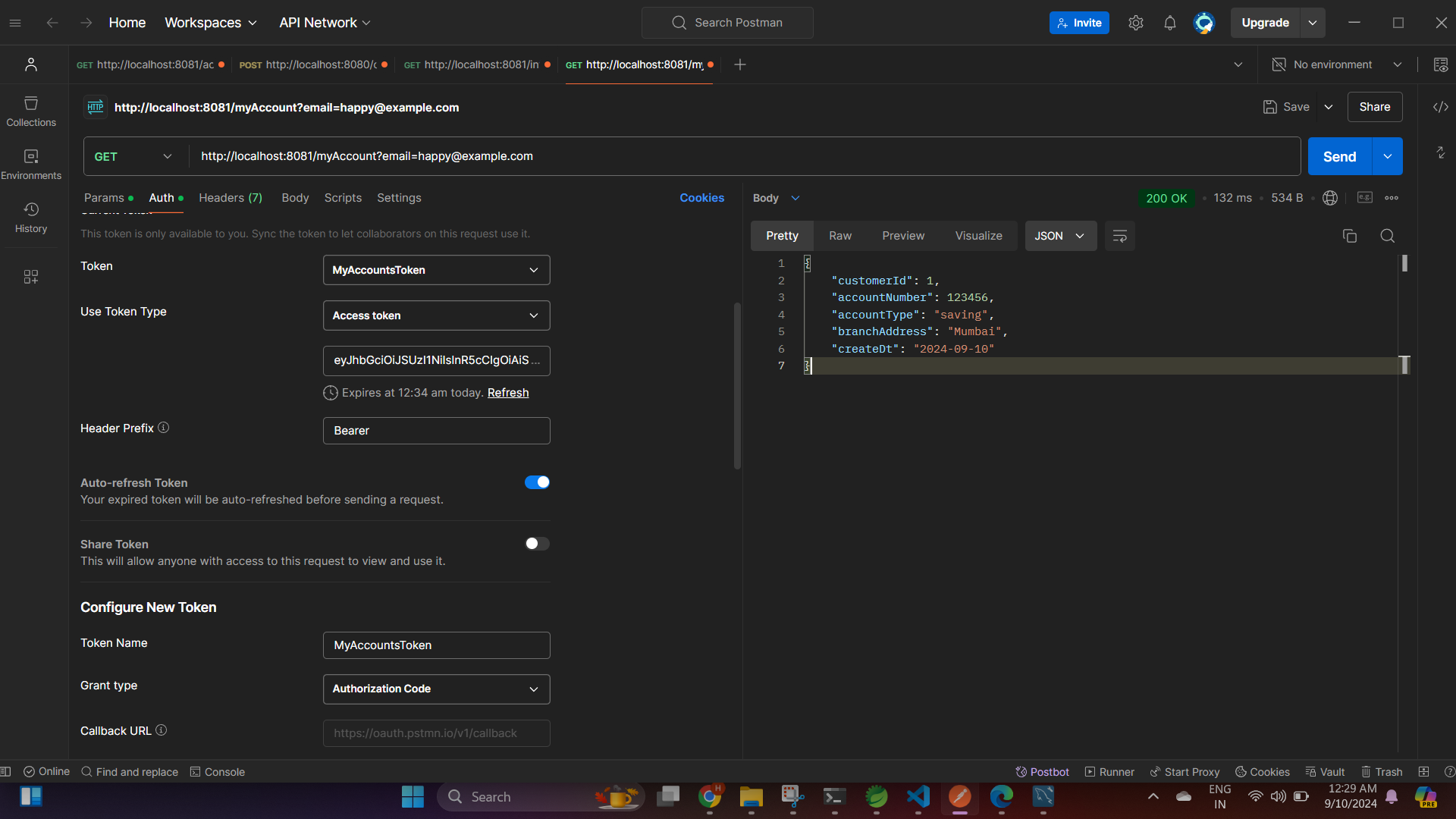This screenshot has height=819, width=1456.
Task: Click the Upgrade button
Action: click(x=1265, y=23)
